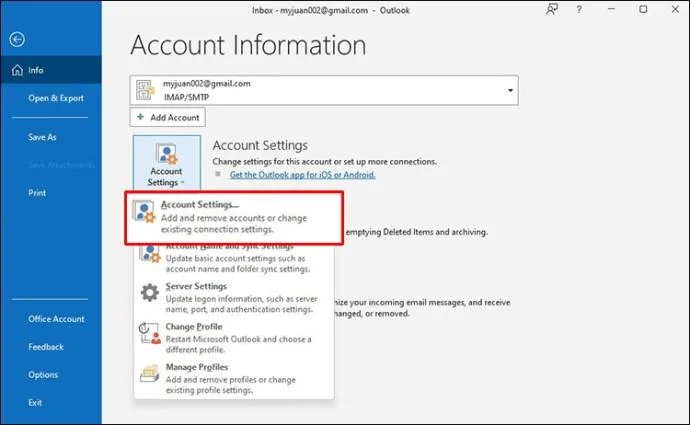This screenshot has height=425, width=690.
Task: Click the Coming Soon feedback icon in title bar
Action: [x=552, y=9]
